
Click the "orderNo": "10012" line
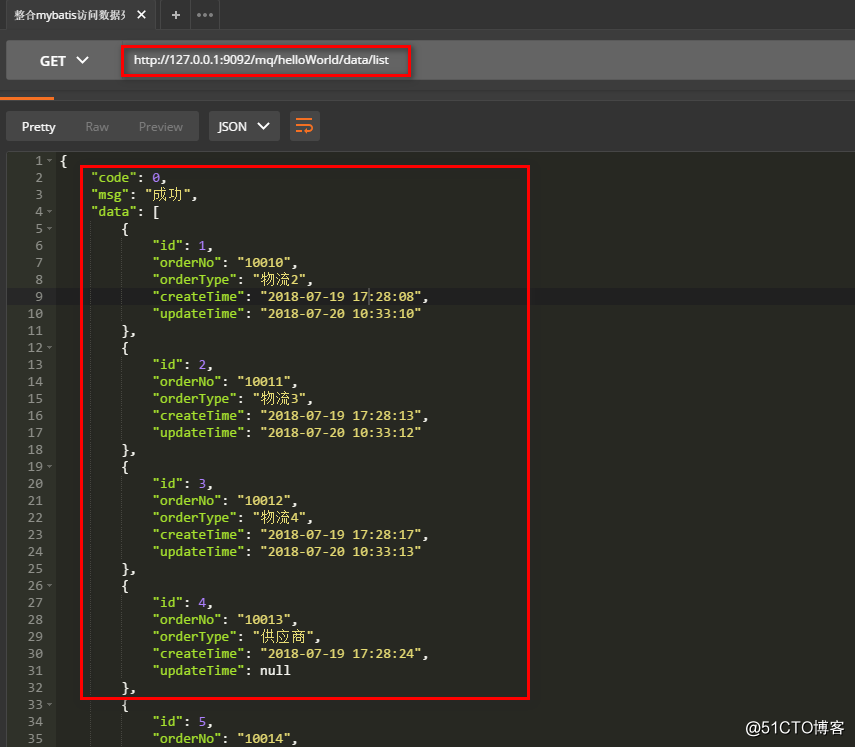(x=225, y=501)
